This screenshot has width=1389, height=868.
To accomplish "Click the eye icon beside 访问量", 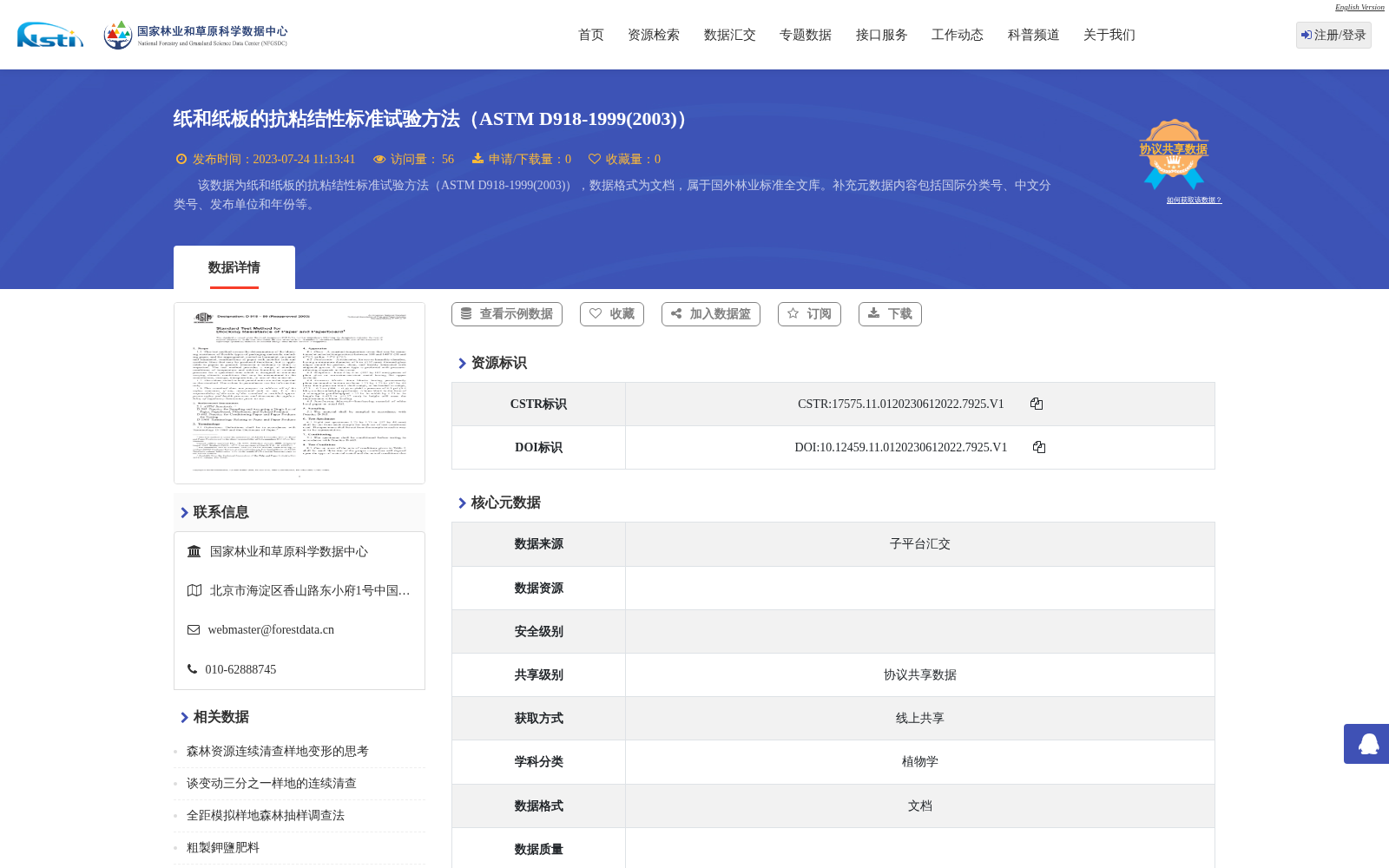I will [x=379, y=159].
